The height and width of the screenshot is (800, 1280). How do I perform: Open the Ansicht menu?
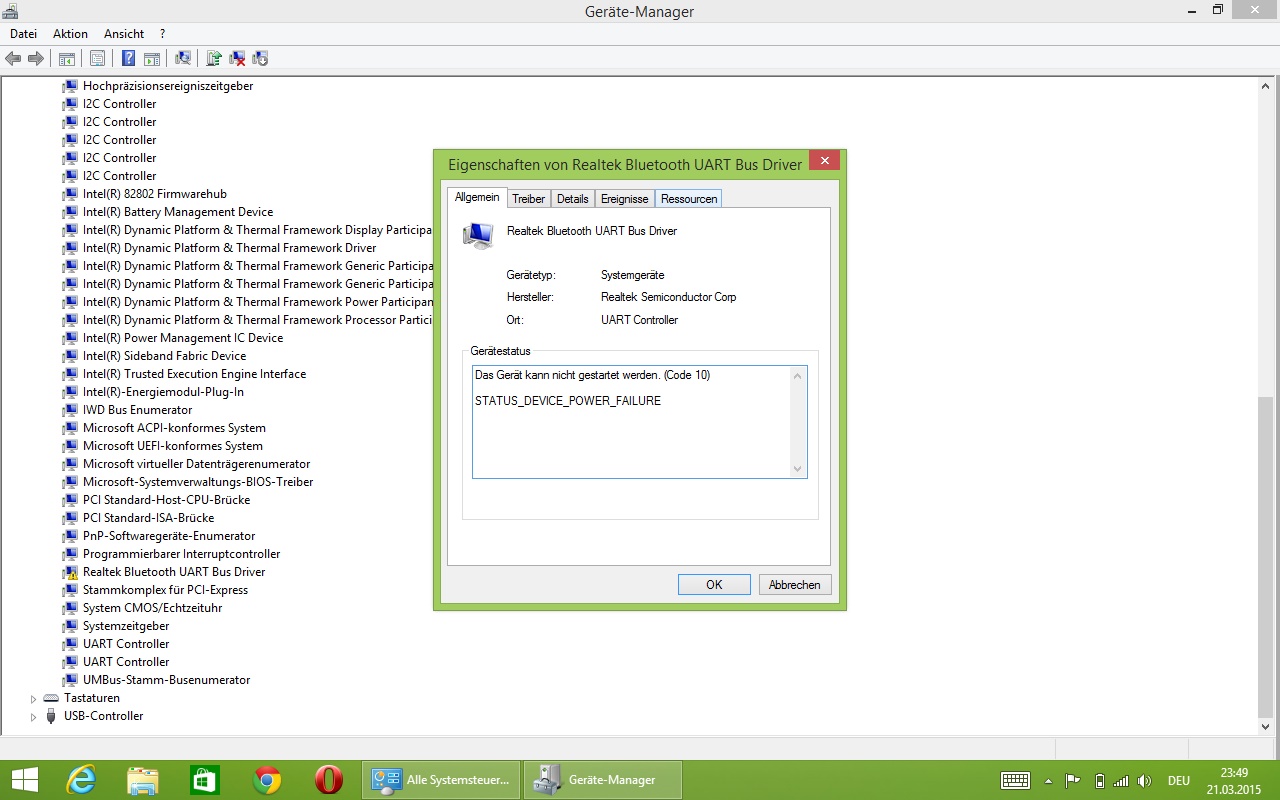[124, 34]
